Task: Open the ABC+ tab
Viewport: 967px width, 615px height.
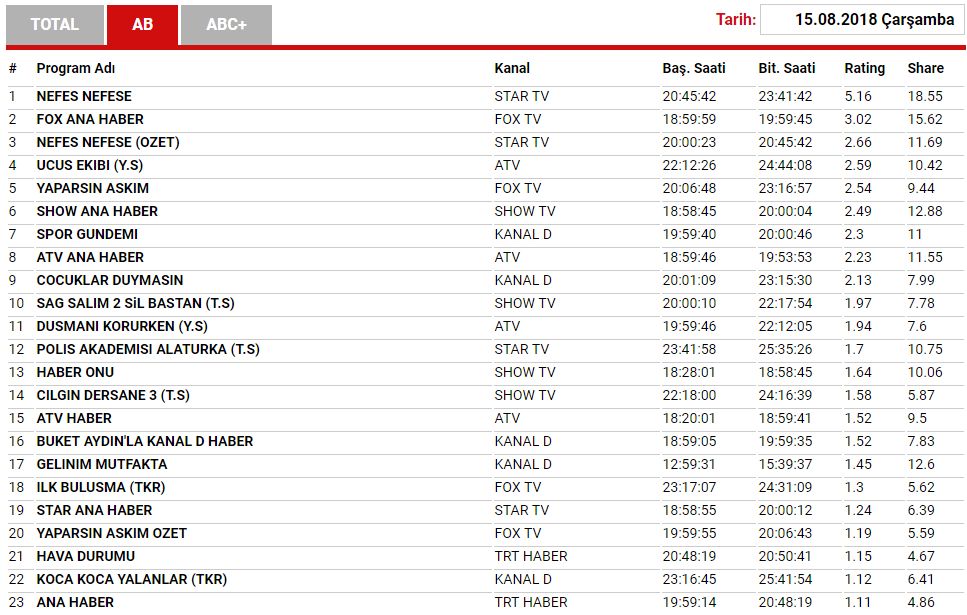Action: [226, 25]
